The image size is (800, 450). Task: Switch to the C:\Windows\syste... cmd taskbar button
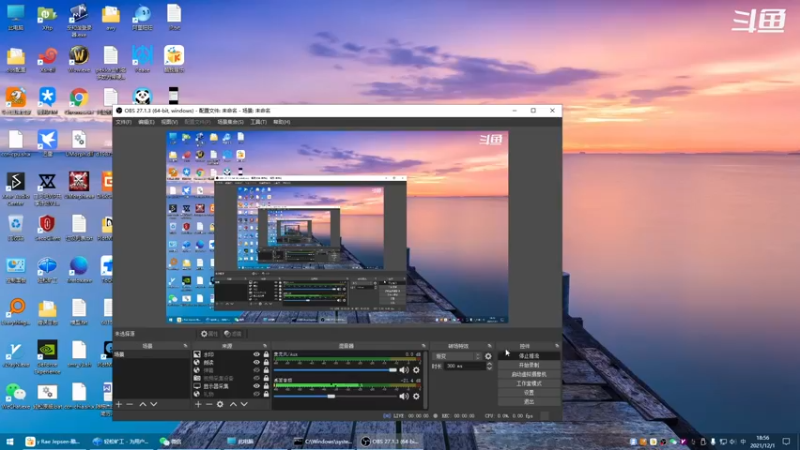coord(323,441)
